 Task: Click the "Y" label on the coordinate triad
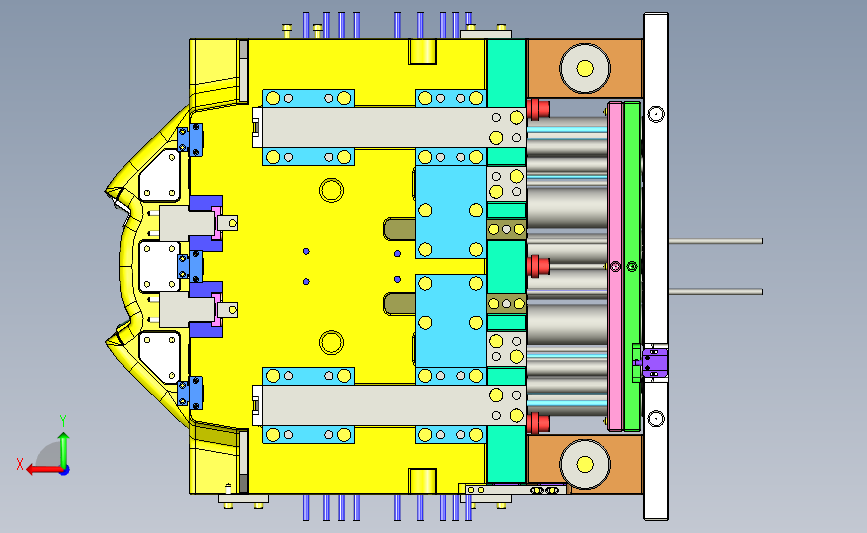tap(63, 421)
